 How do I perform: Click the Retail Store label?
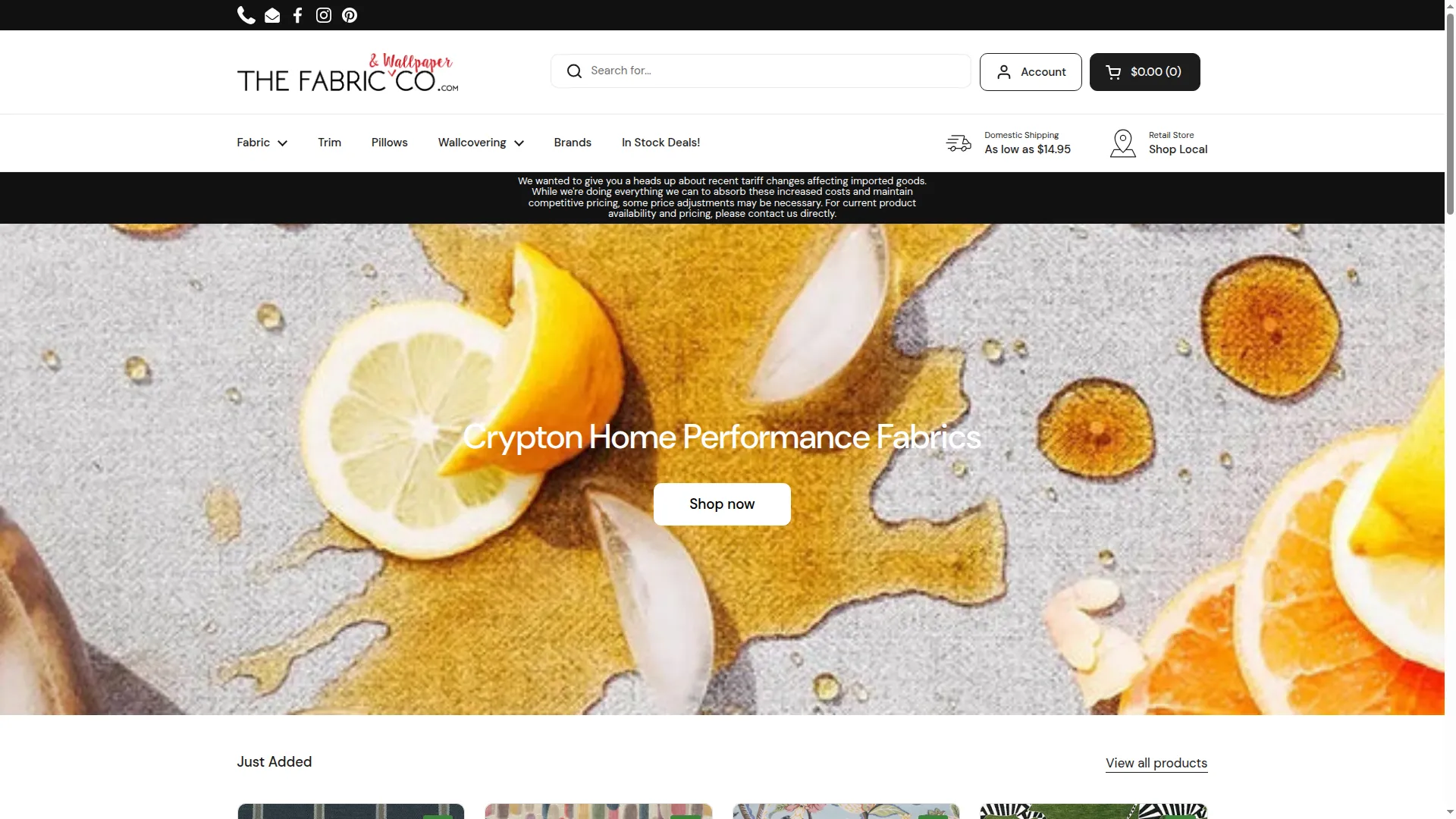pyautogui.click(x=1171, y=135)
